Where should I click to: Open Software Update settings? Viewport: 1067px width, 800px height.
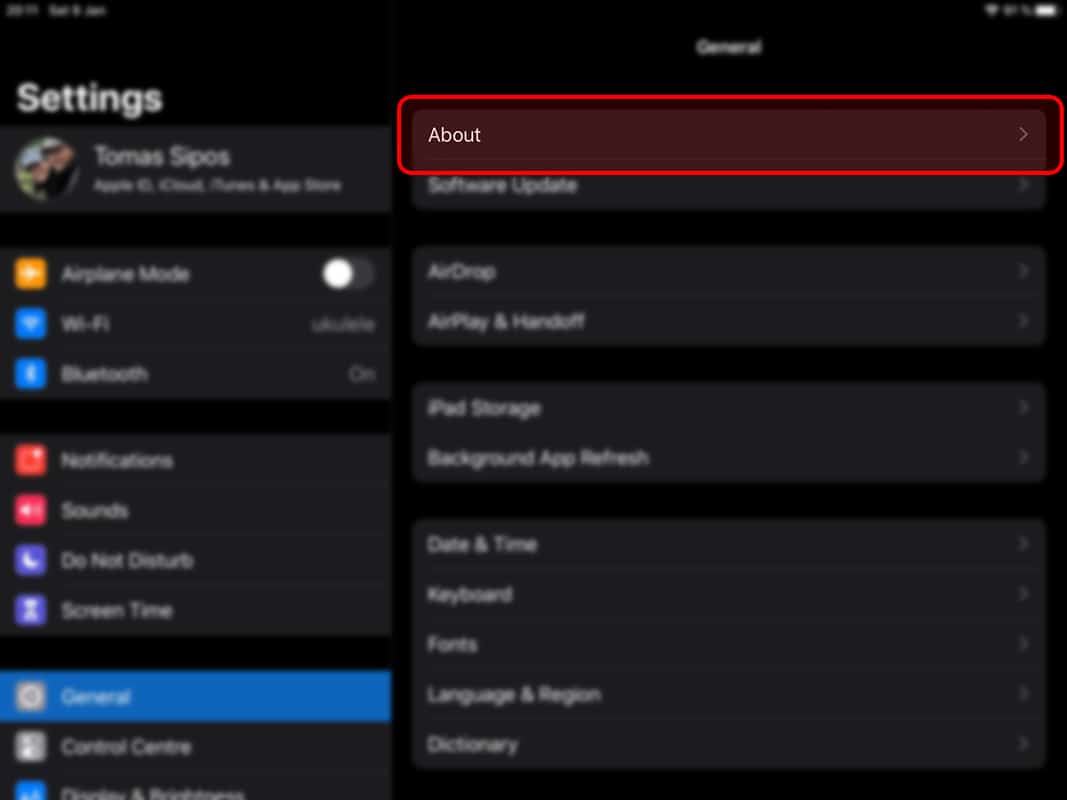[x=729, y=185]
